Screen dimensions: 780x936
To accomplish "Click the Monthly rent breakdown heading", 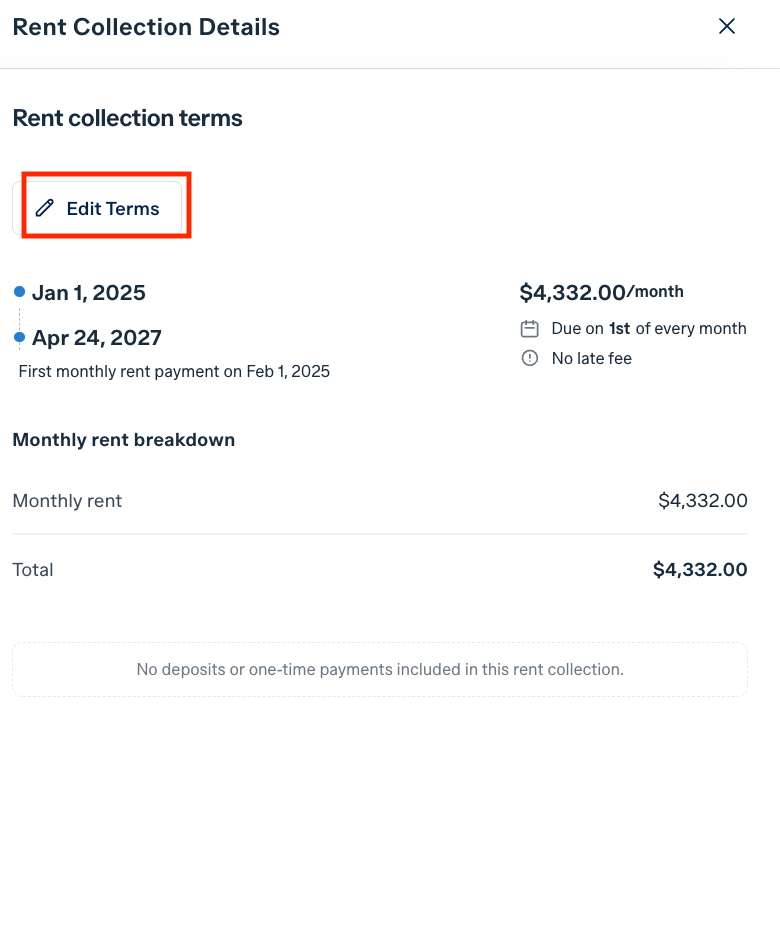I will pos(124,440).
